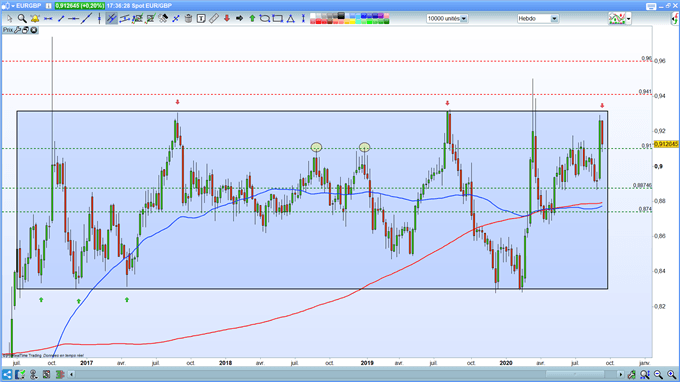Open the alert bell tool
The height and width of the screenshot is (382, 680).
(35, 19)
